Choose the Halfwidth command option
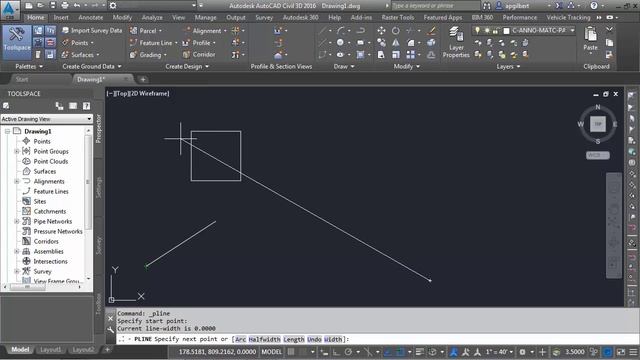 [x=264, y=339]
